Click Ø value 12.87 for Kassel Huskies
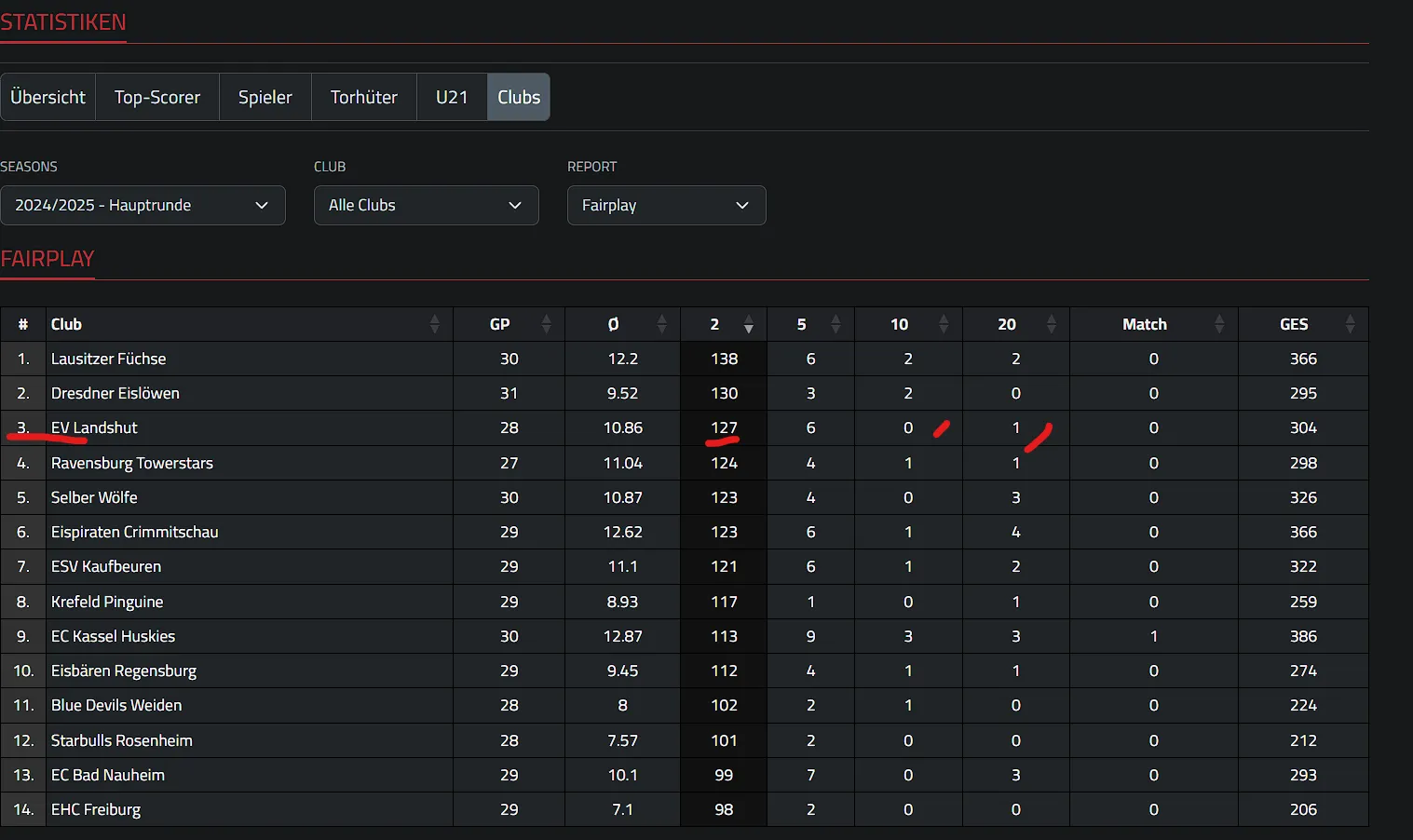 [622, 636]
